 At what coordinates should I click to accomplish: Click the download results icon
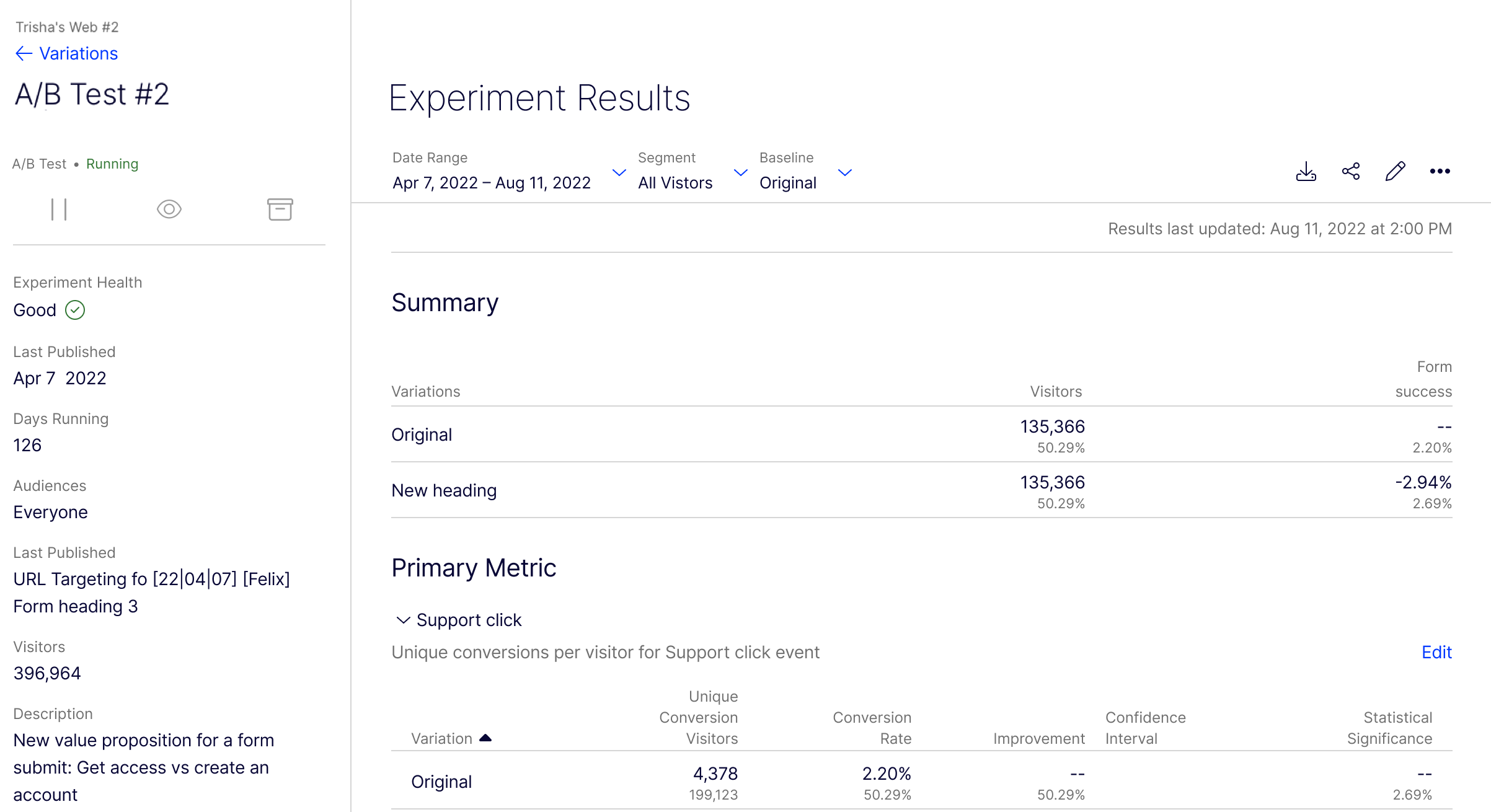coord(1306,172)
